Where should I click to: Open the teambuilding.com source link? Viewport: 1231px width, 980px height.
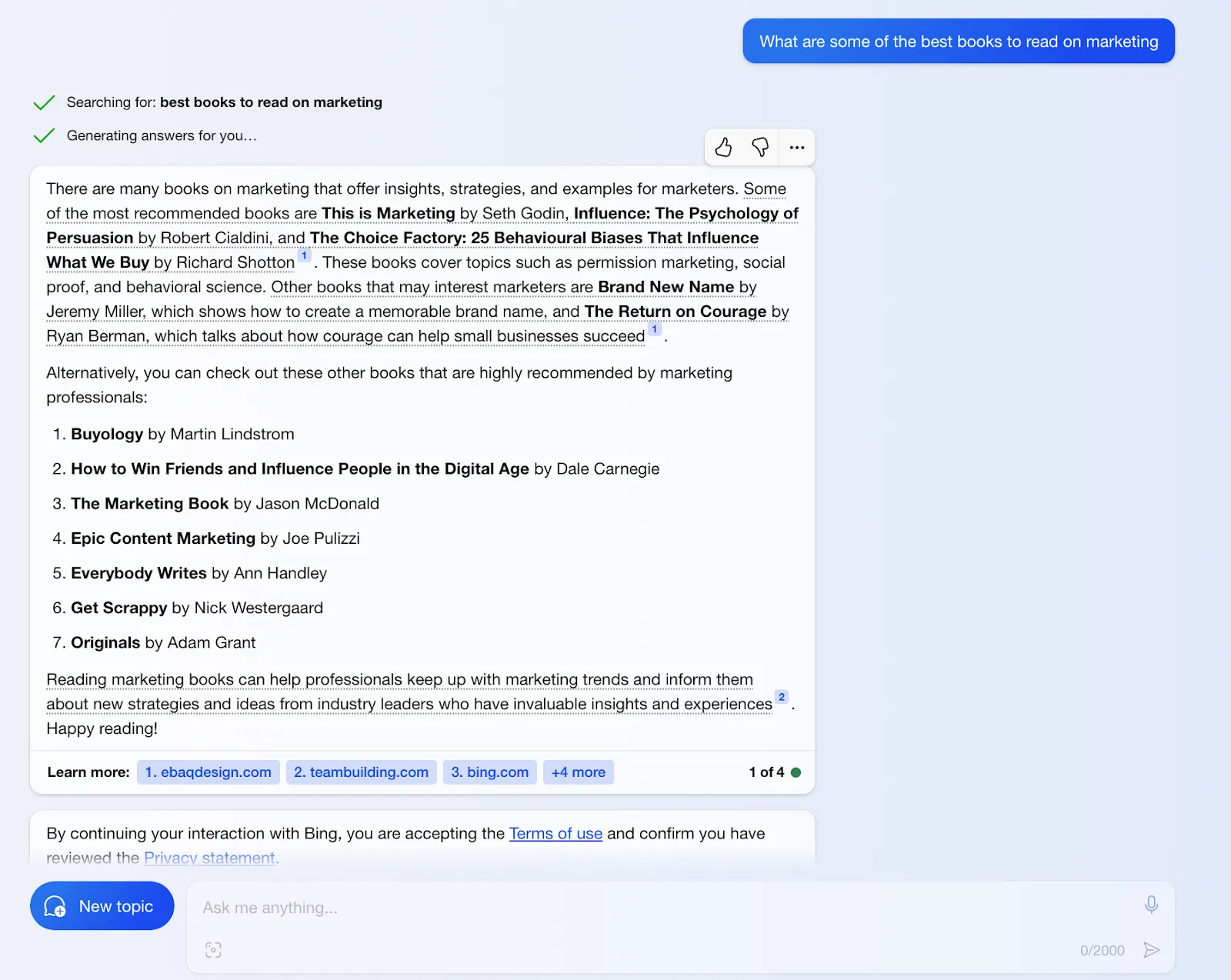(362, 772)
